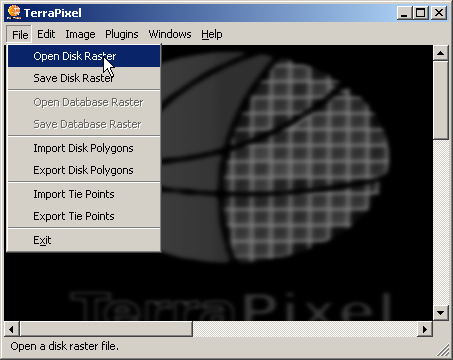Image resolution: width=453 pixels, height=360 pixels.
Task: Click the horizontal scrollbar left arrow
Action: (12, 329)
